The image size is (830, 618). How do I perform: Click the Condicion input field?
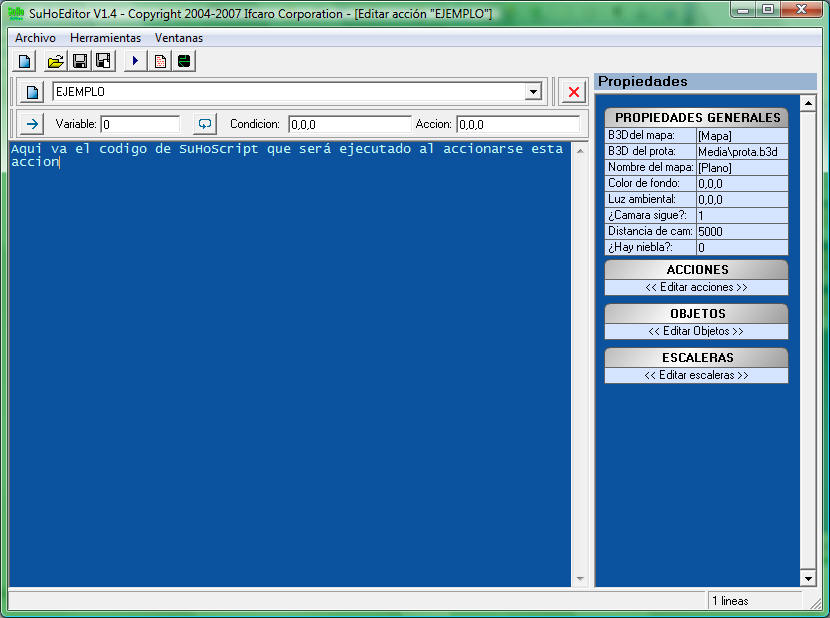pyautogui.click(x=349, y=125)
